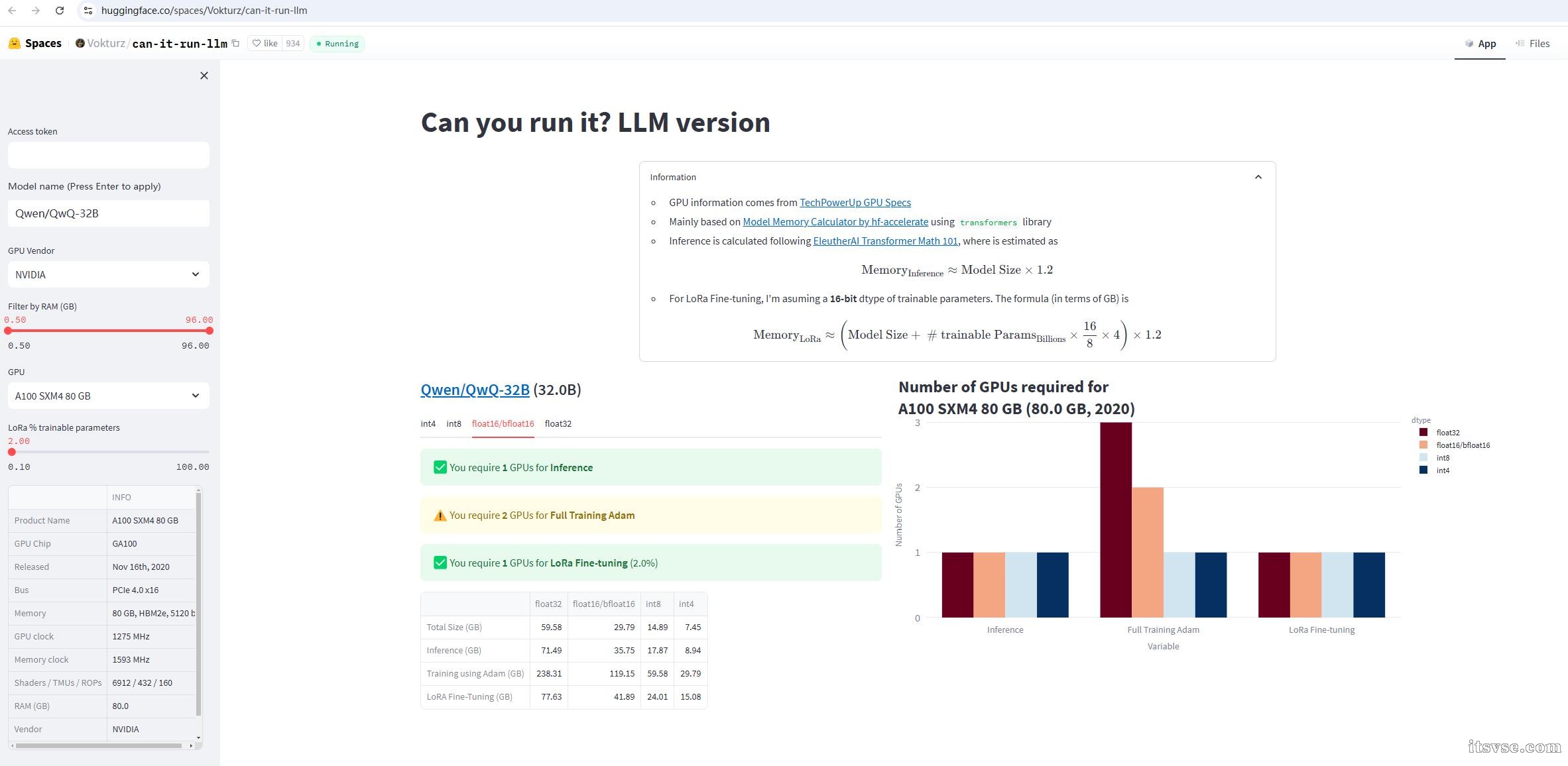
Task: Toggle int4 series in the chart legend
Action: (x=1434, y=470)
